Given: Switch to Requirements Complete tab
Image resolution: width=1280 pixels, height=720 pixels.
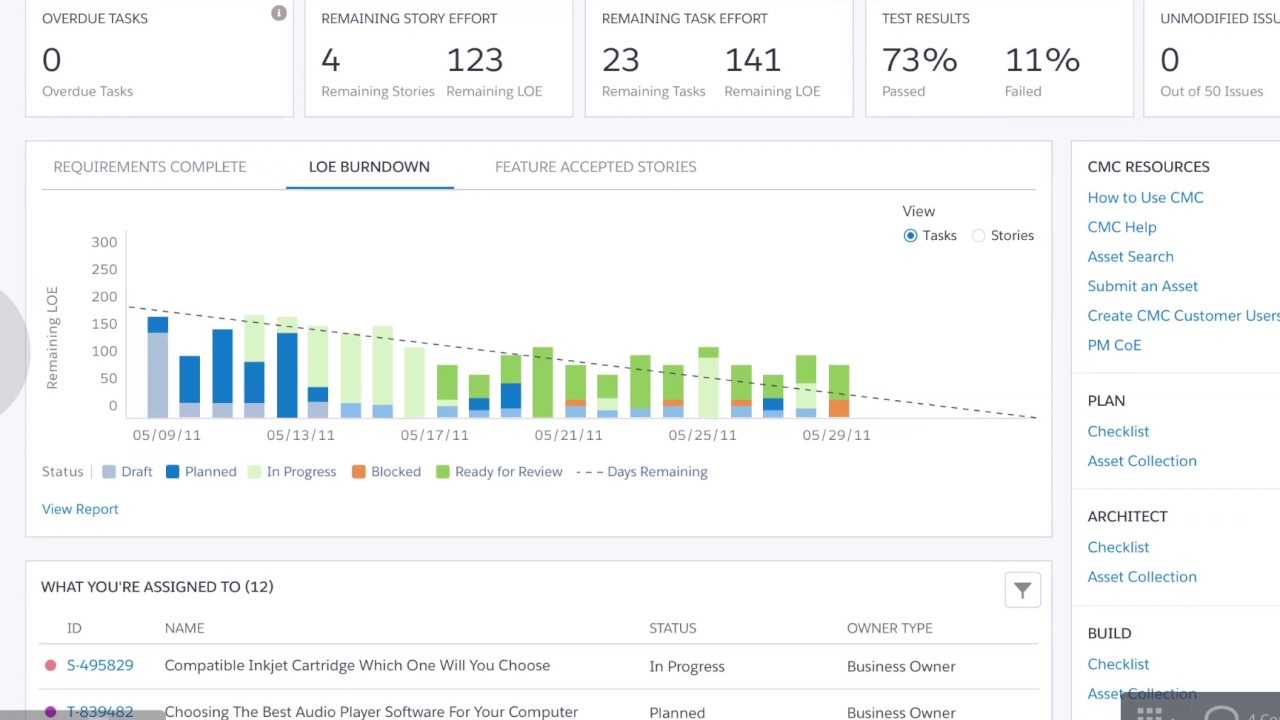Looking at the screenshot, I should [x=150, y=166].
